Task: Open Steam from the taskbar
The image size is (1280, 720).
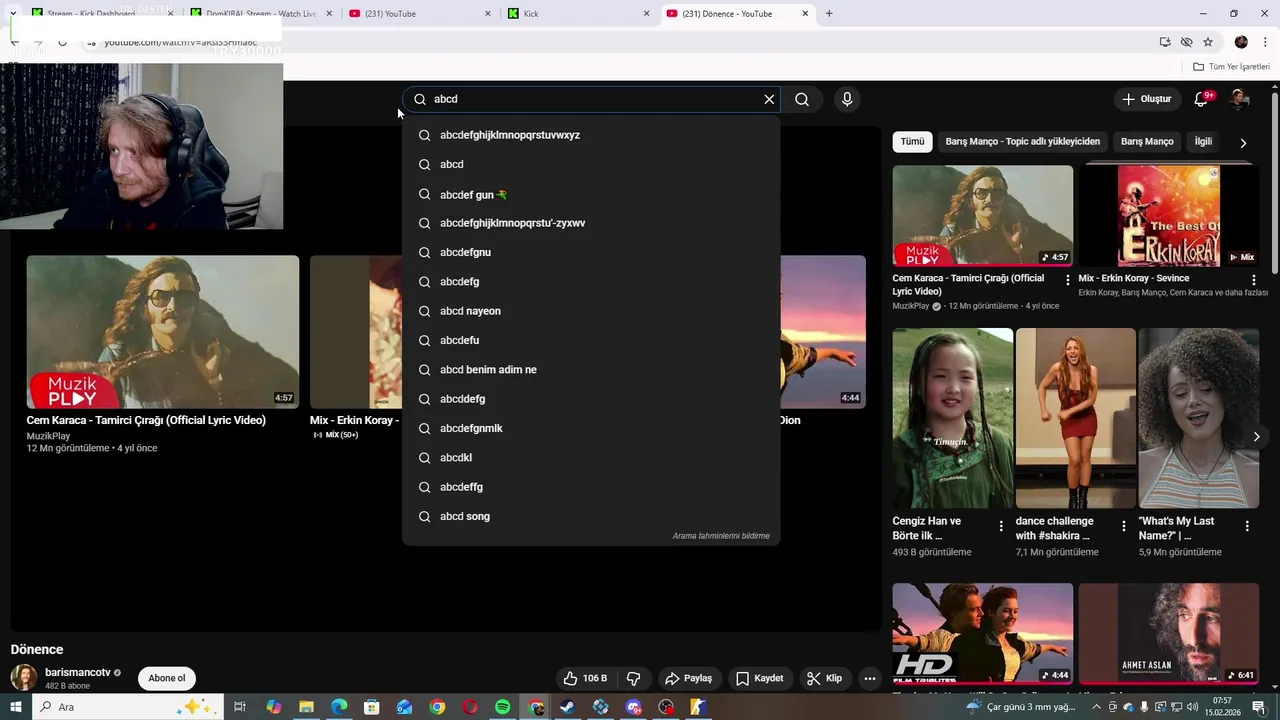Action: coord(568,707)
